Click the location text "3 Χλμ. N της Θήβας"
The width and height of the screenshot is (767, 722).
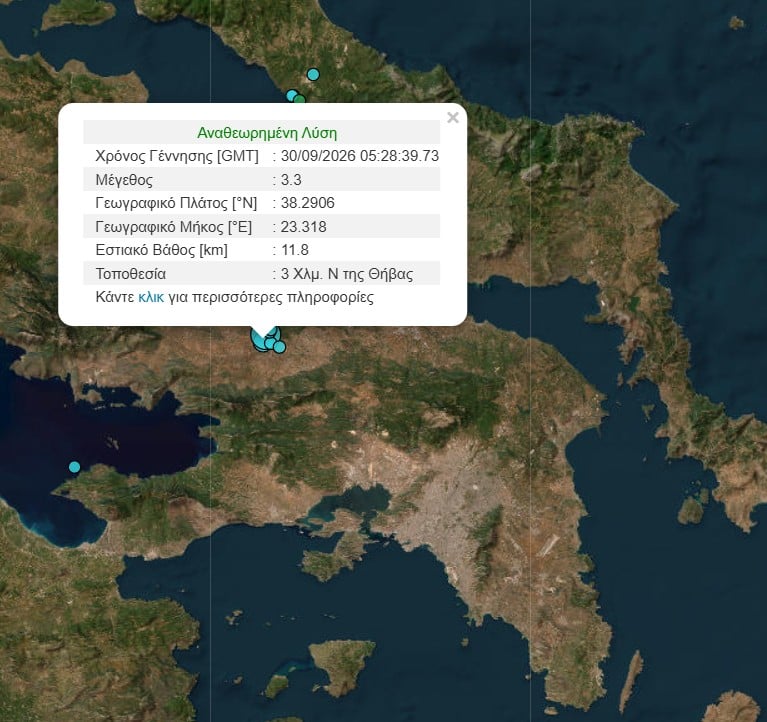[x=347, y=274]
